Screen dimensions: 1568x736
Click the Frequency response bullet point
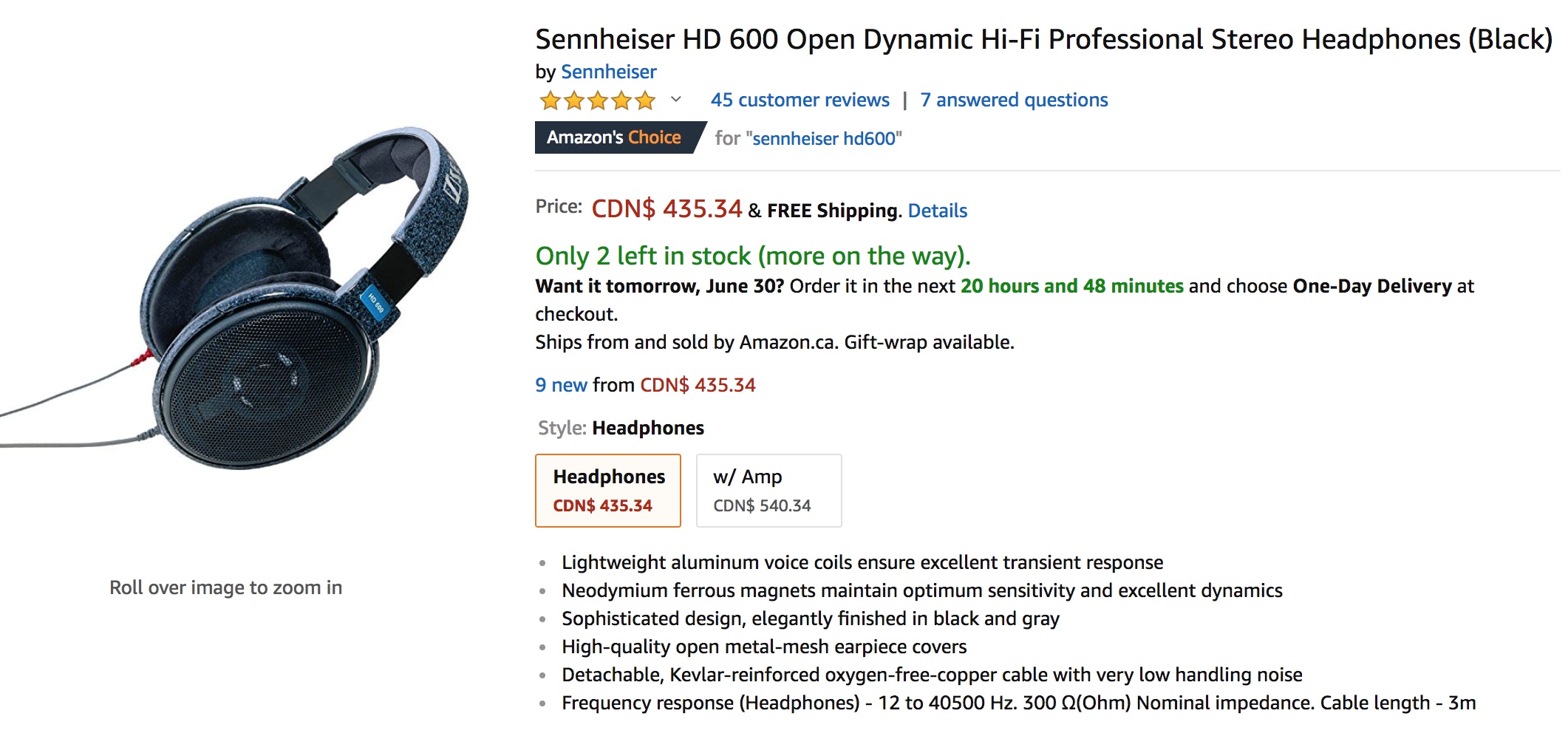pos(1018,703)
